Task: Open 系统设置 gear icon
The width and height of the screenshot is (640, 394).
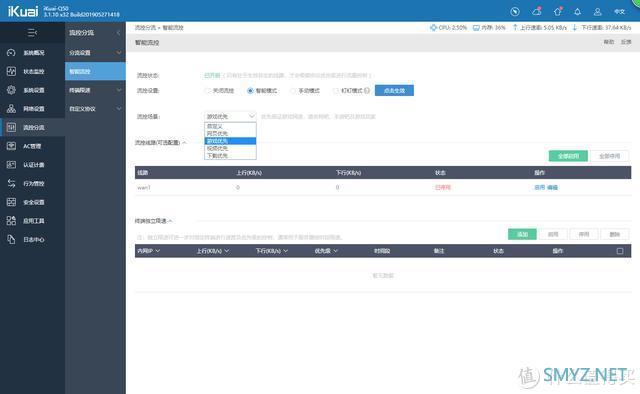Action: click(11, 90)
